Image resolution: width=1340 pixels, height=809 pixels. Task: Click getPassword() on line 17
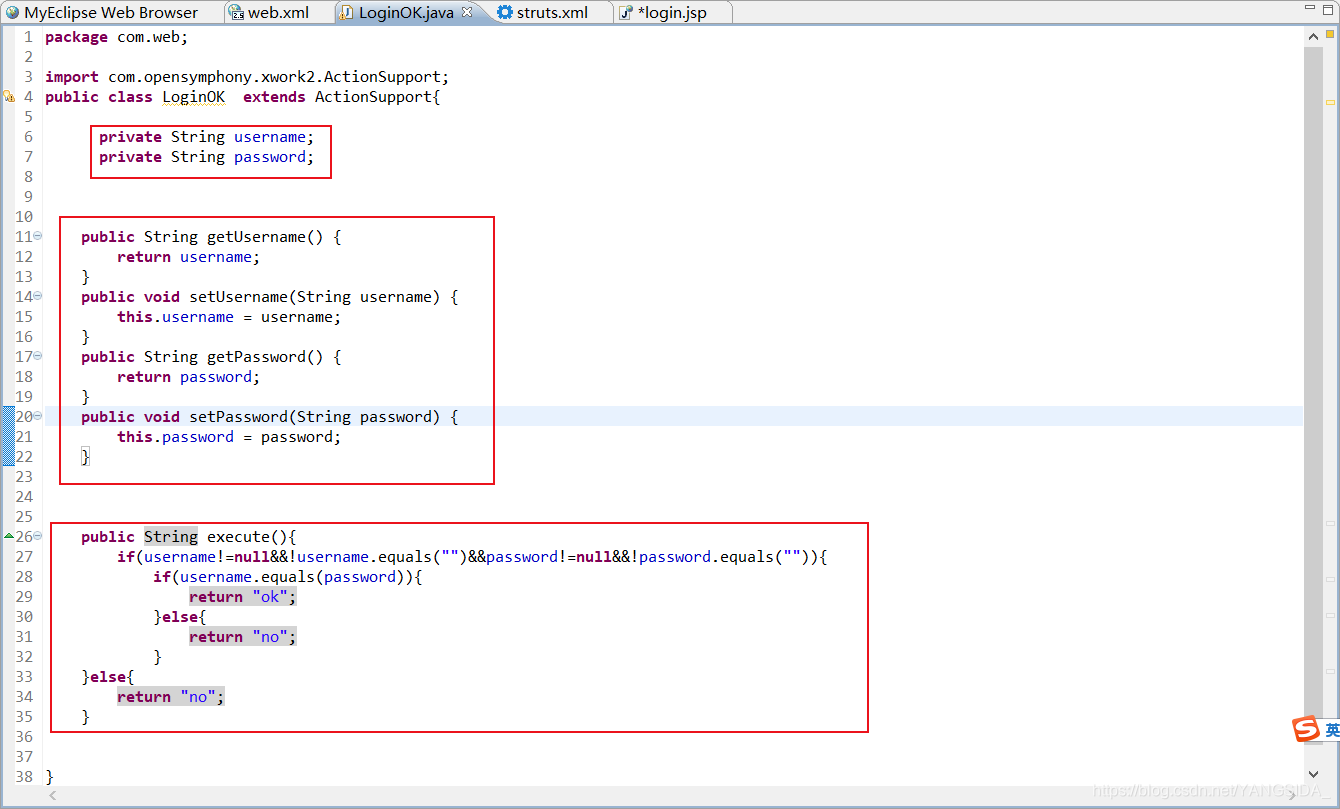pos(265,357)
